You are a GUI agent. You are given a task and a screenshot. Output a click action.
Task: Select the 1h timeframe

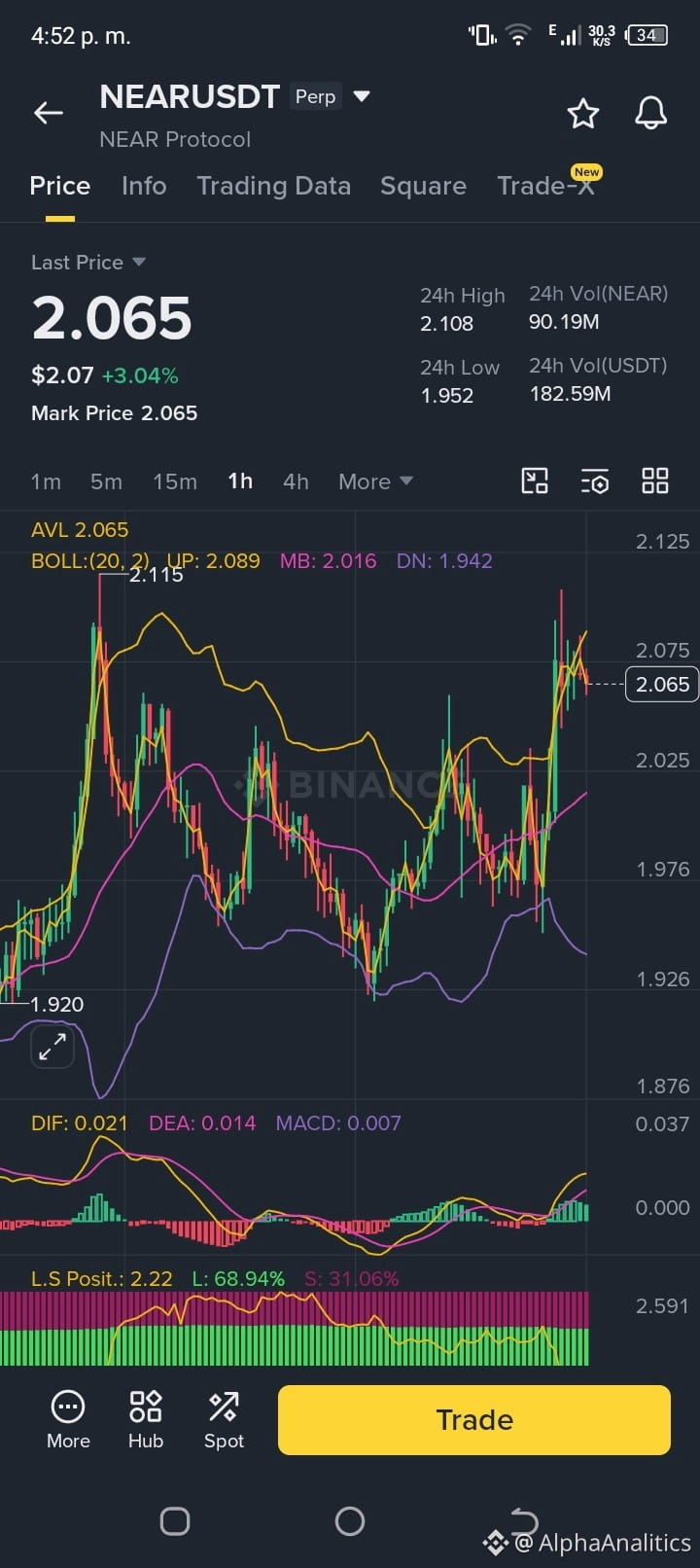tap(240, 481)
